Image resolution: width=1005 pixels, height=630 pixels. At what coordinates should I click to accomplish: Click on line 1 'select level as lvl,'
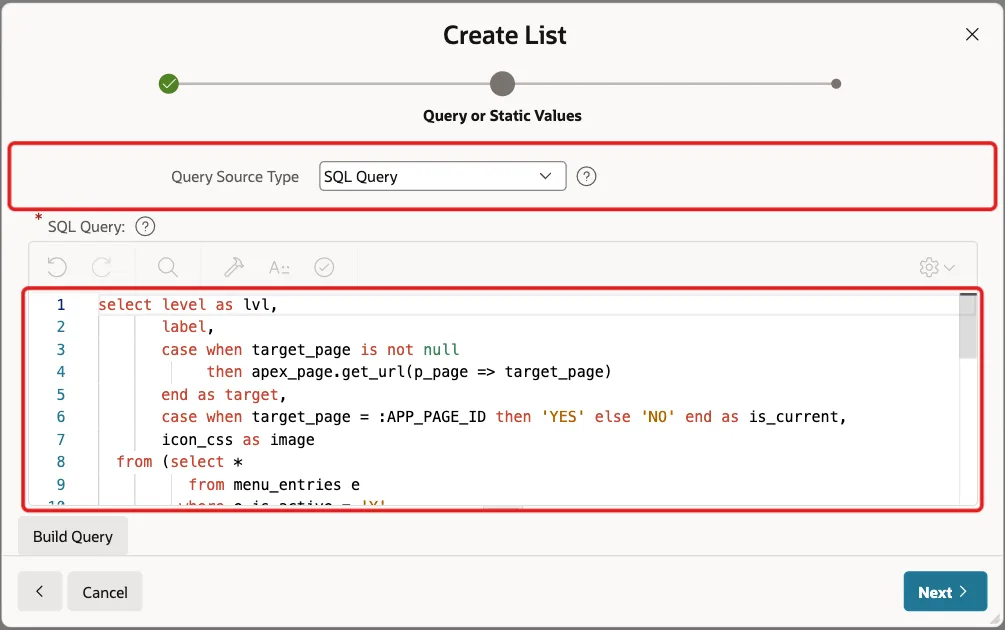tap(187, 304)
